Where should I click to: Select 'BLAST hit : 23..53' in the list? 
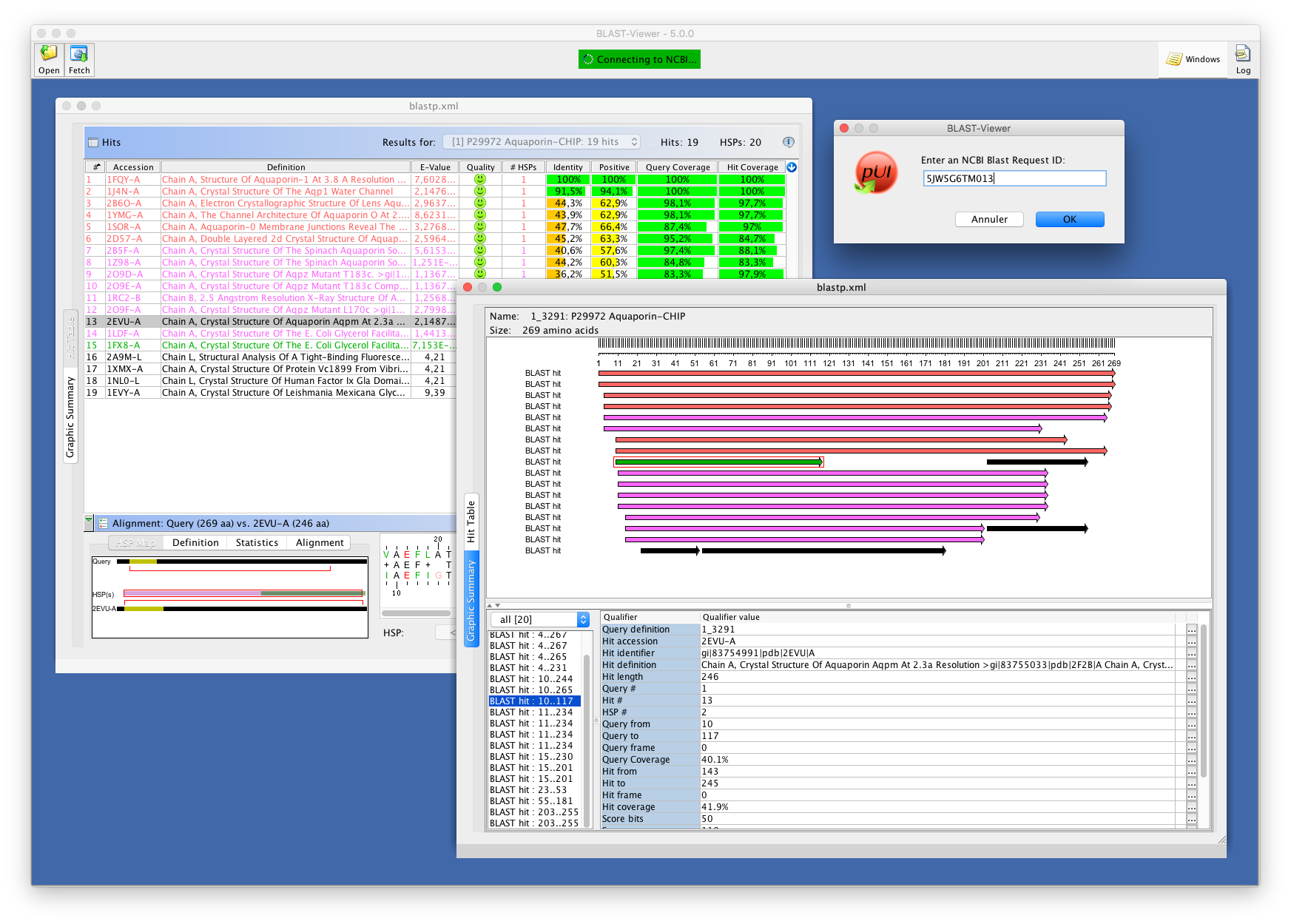(x=535, y=790)
